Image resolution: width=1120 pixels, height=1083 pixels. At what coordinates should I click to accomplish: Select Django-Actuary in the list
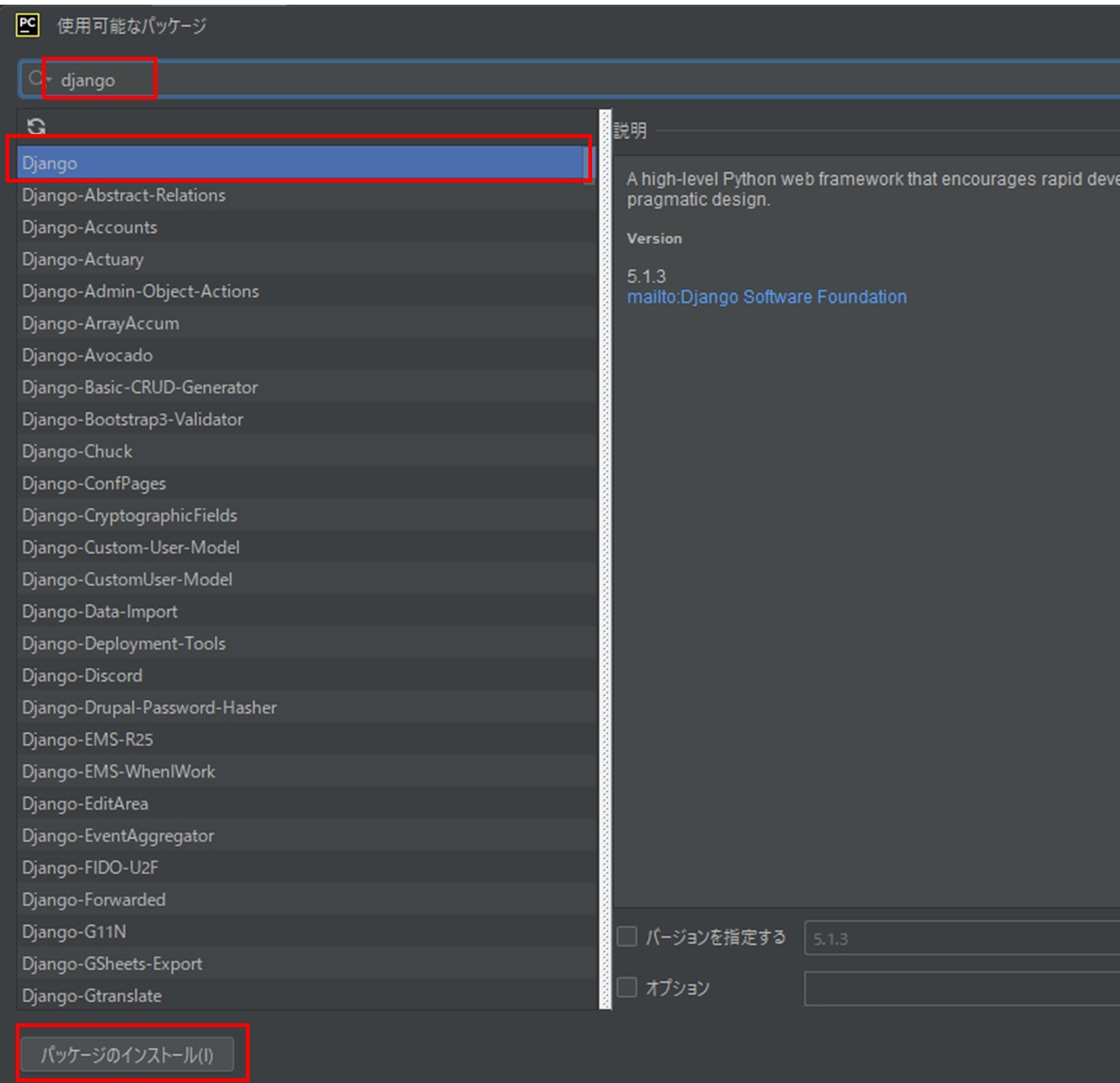[x=306, y=259]
